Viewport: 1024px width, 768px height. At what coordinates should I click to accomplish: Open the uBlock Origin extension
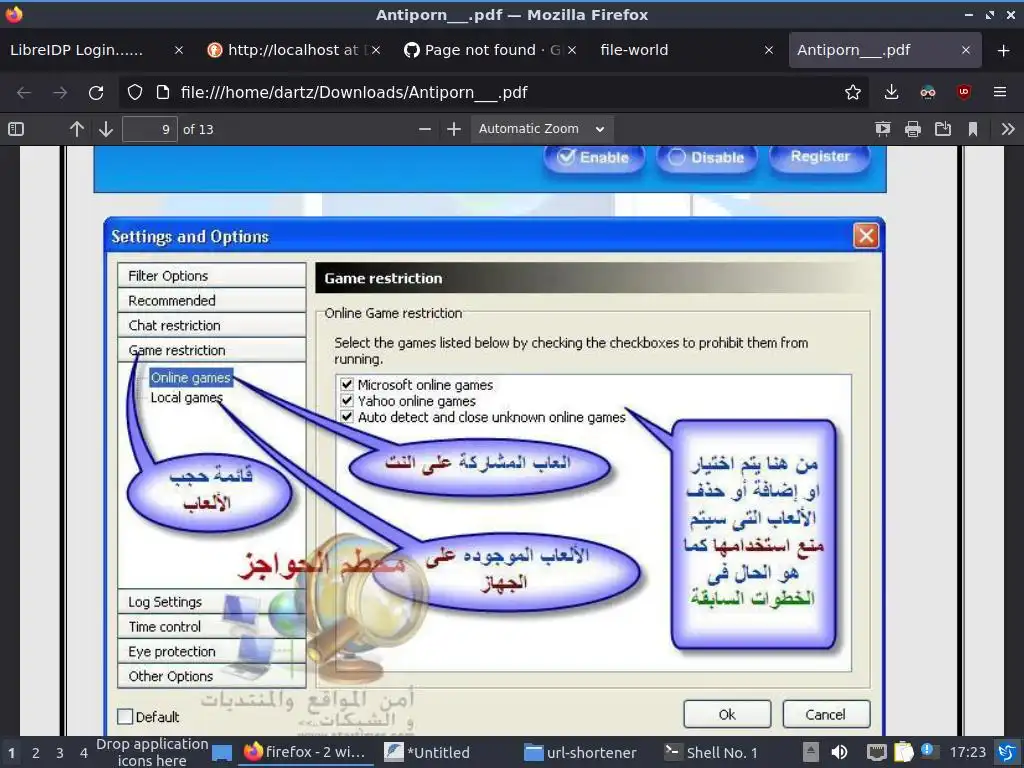[963, 93]
